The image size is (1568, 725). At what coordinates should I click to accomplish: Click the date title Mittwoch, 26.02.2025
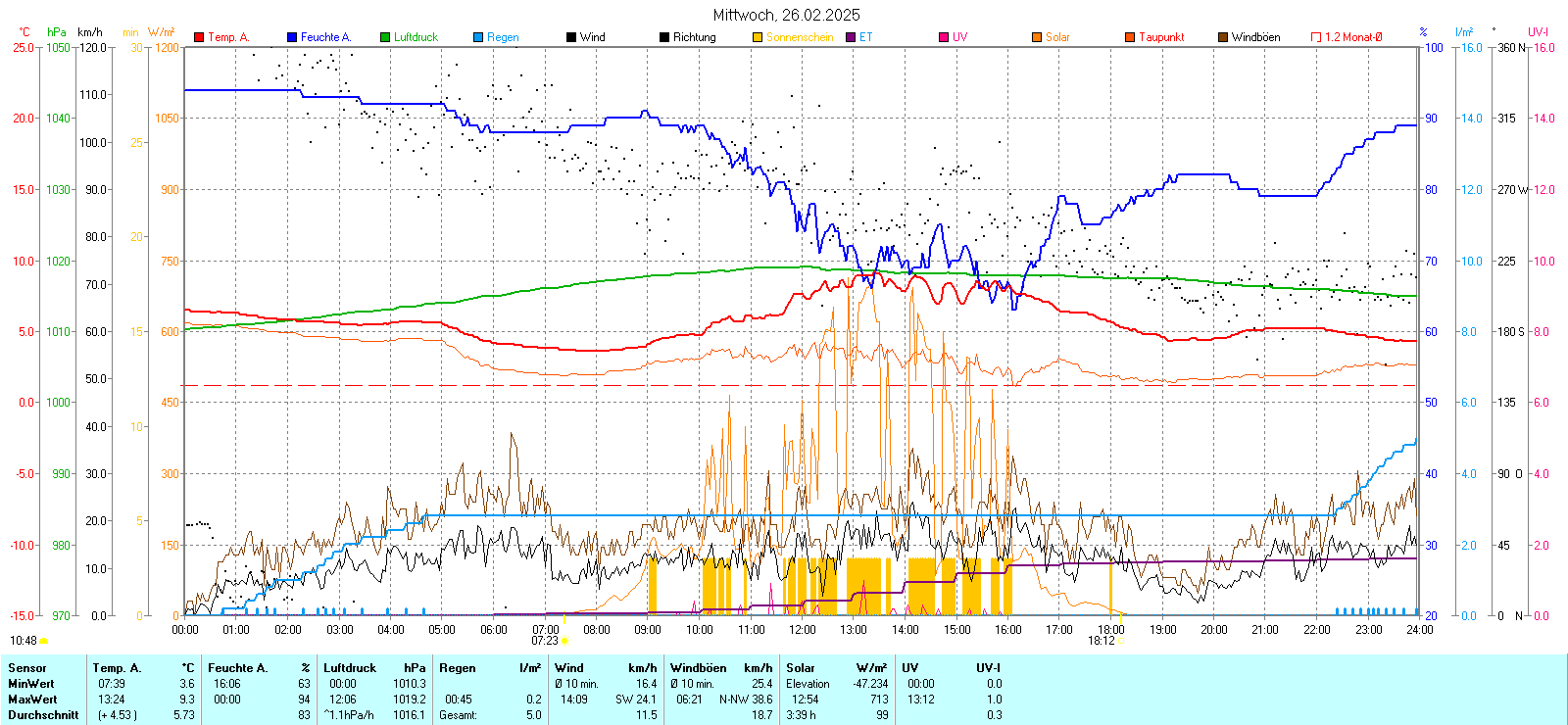(x=786, y=15)
